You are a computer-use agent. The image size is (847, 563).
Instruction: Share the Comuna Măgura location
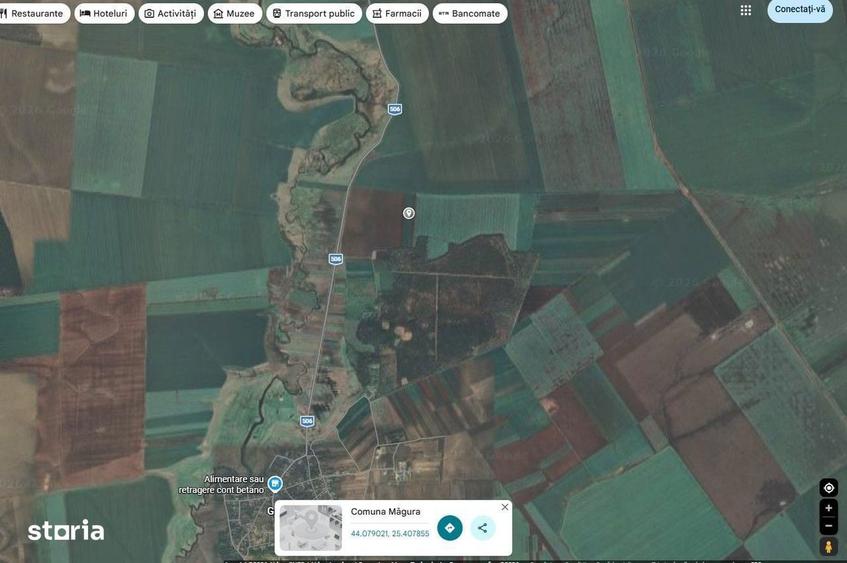[x=482, y=528]
